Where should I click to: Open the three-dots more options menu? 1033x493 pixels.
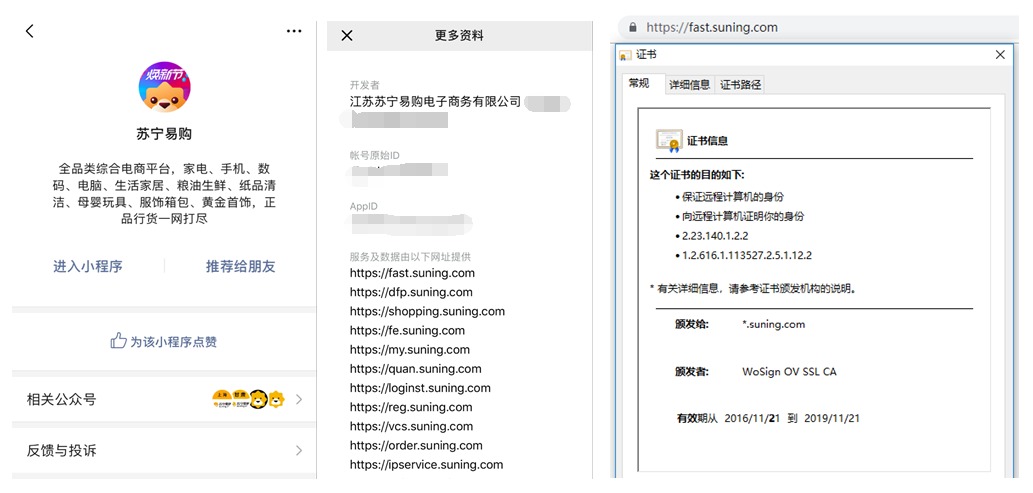click(294, 31)
